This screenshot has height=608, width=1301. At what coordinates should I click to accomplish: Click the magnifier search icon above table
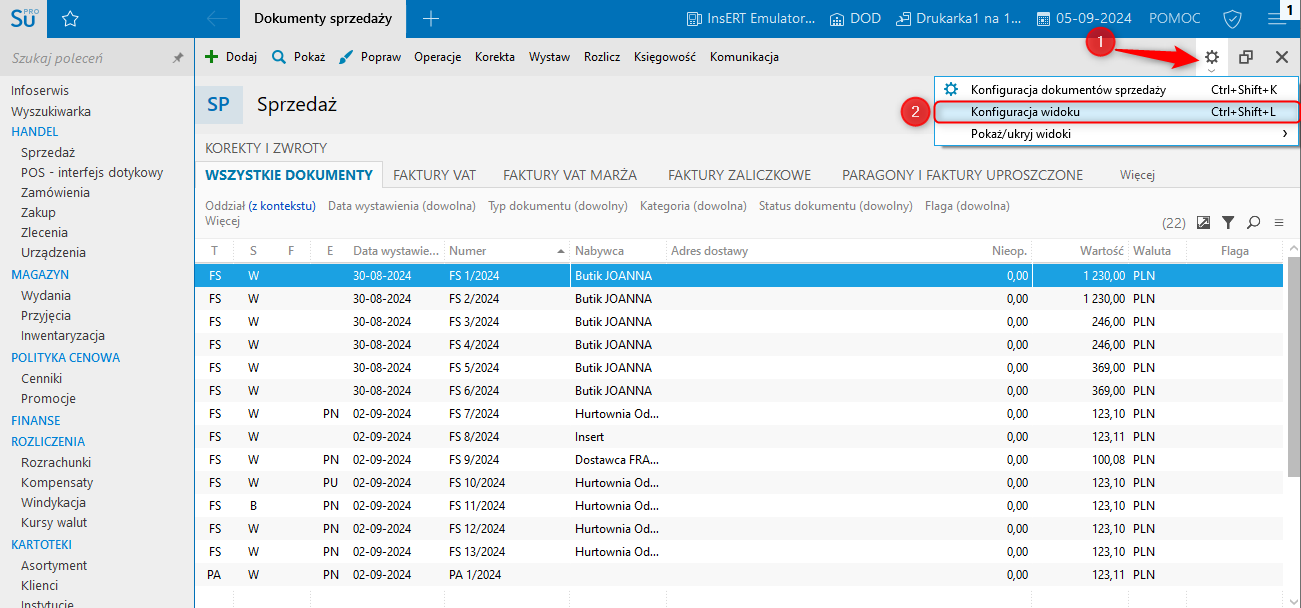1253,222
